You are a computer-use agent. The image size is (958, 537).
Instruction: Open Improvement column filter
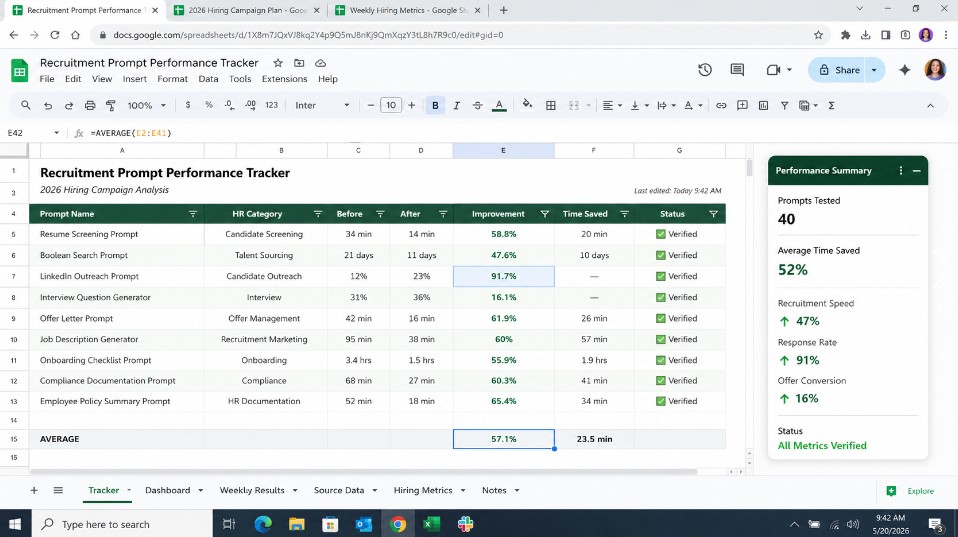544,214
